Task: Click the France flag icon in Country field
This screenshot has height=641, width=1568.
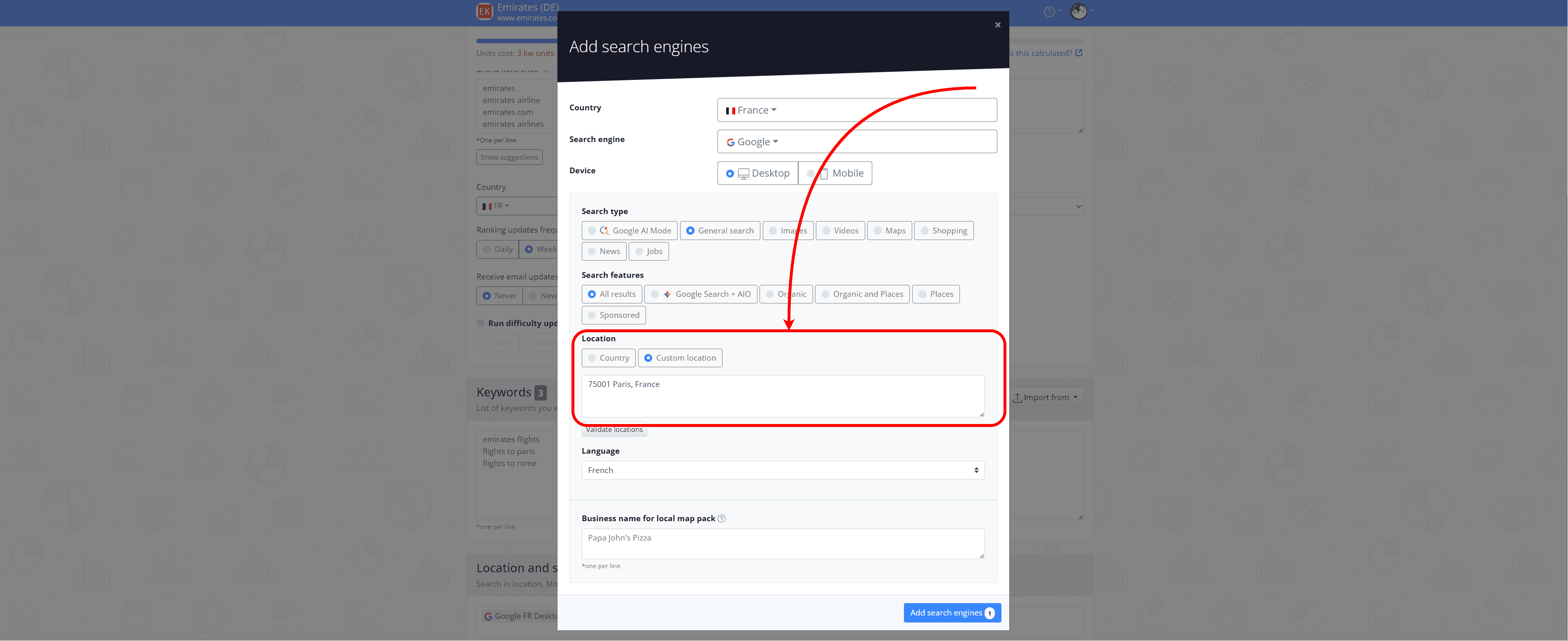Action: pyautogui.click(x=730, y=111)
